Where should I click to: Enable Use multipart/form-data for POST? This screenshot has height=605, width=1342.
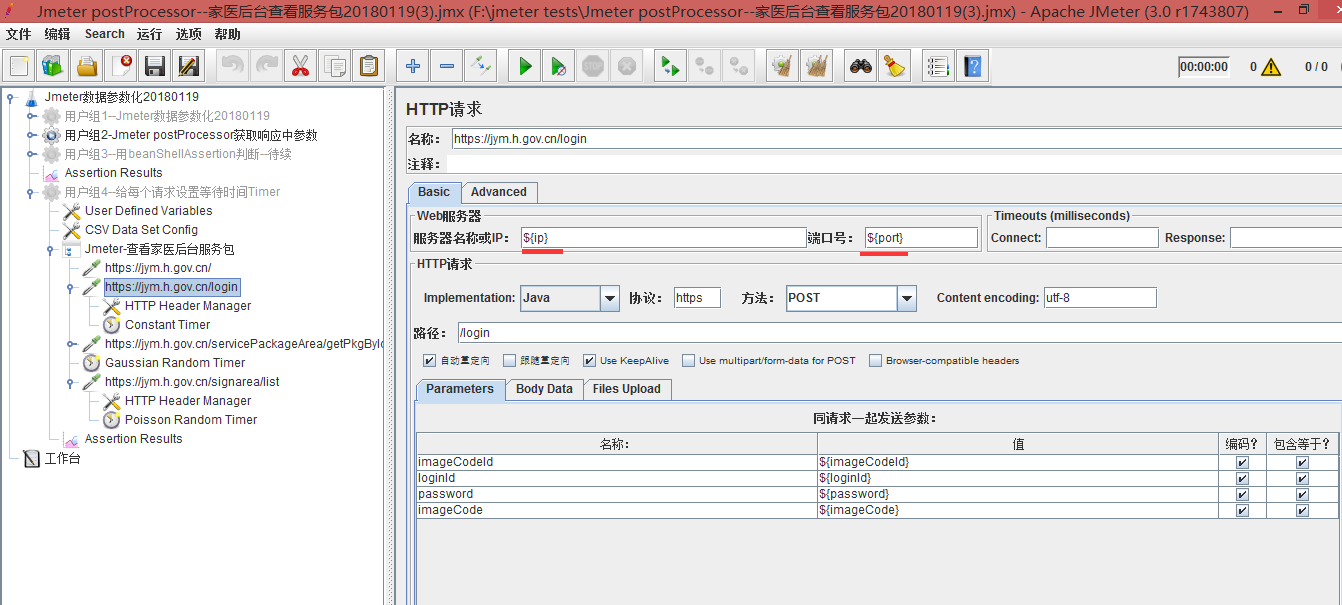(688, 360)
